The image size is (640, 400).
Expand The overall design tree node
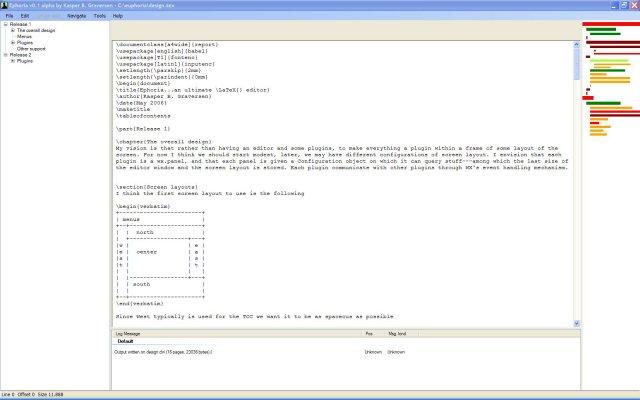click(13, 31)
